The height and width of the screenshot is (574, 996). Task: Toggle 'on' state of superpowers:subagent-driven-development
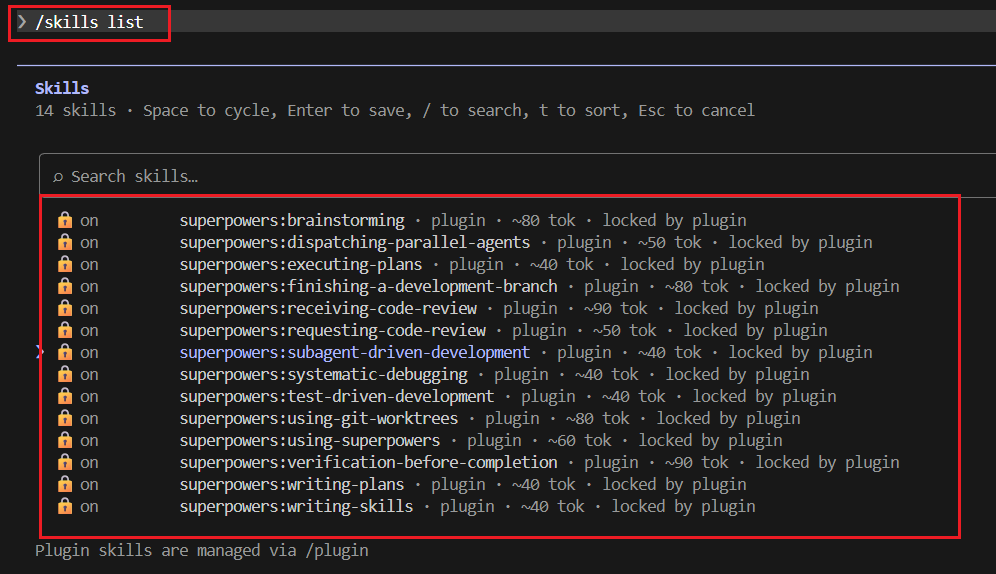[x=89, y=353]
